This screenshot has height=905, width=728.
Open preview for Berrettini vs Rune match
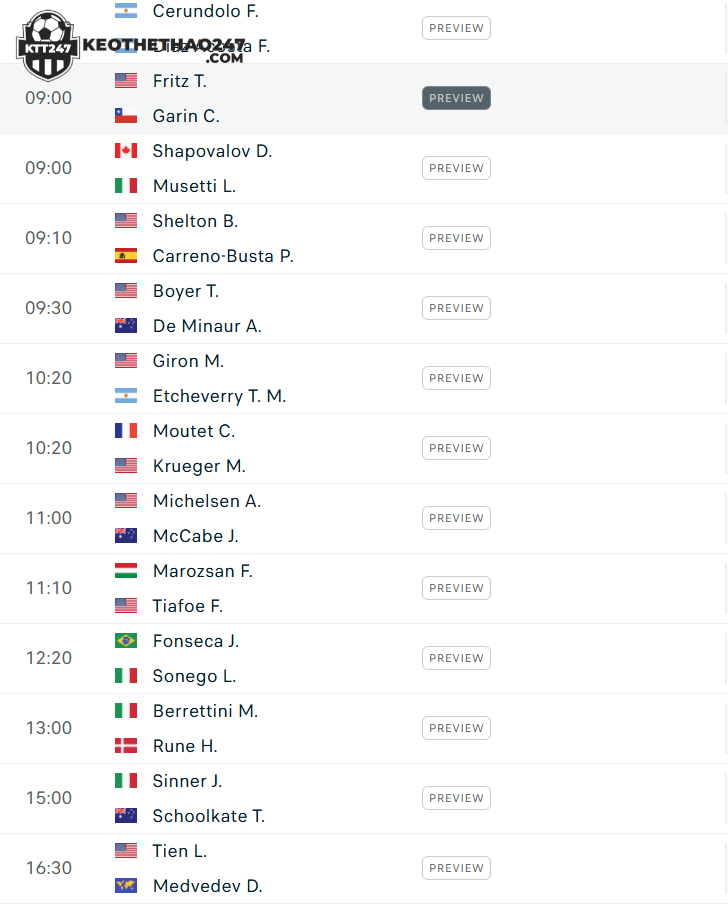tap(456, 728)
